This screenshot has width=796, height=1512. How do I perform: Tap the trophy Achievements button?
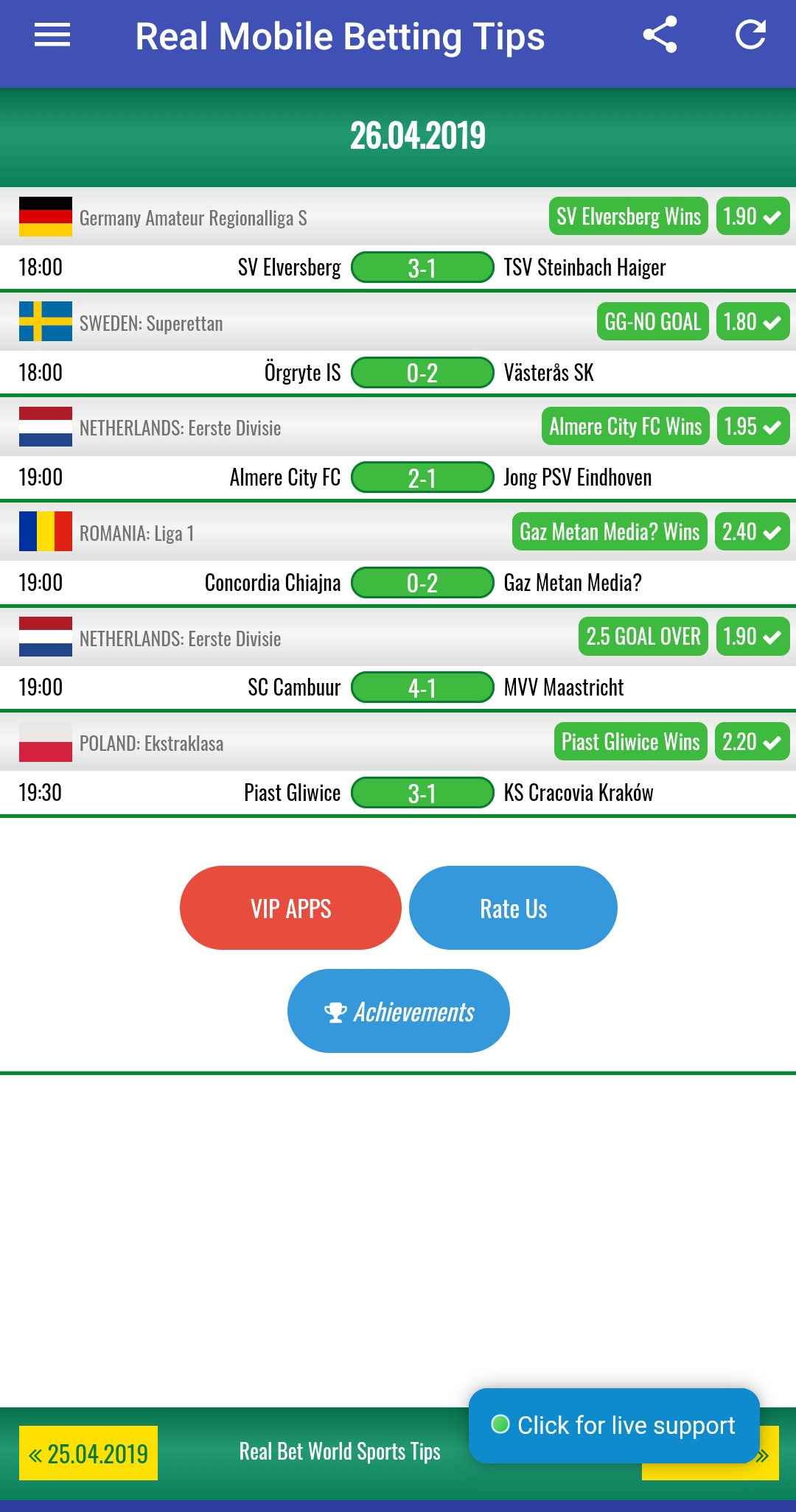tap(399, 1011)
